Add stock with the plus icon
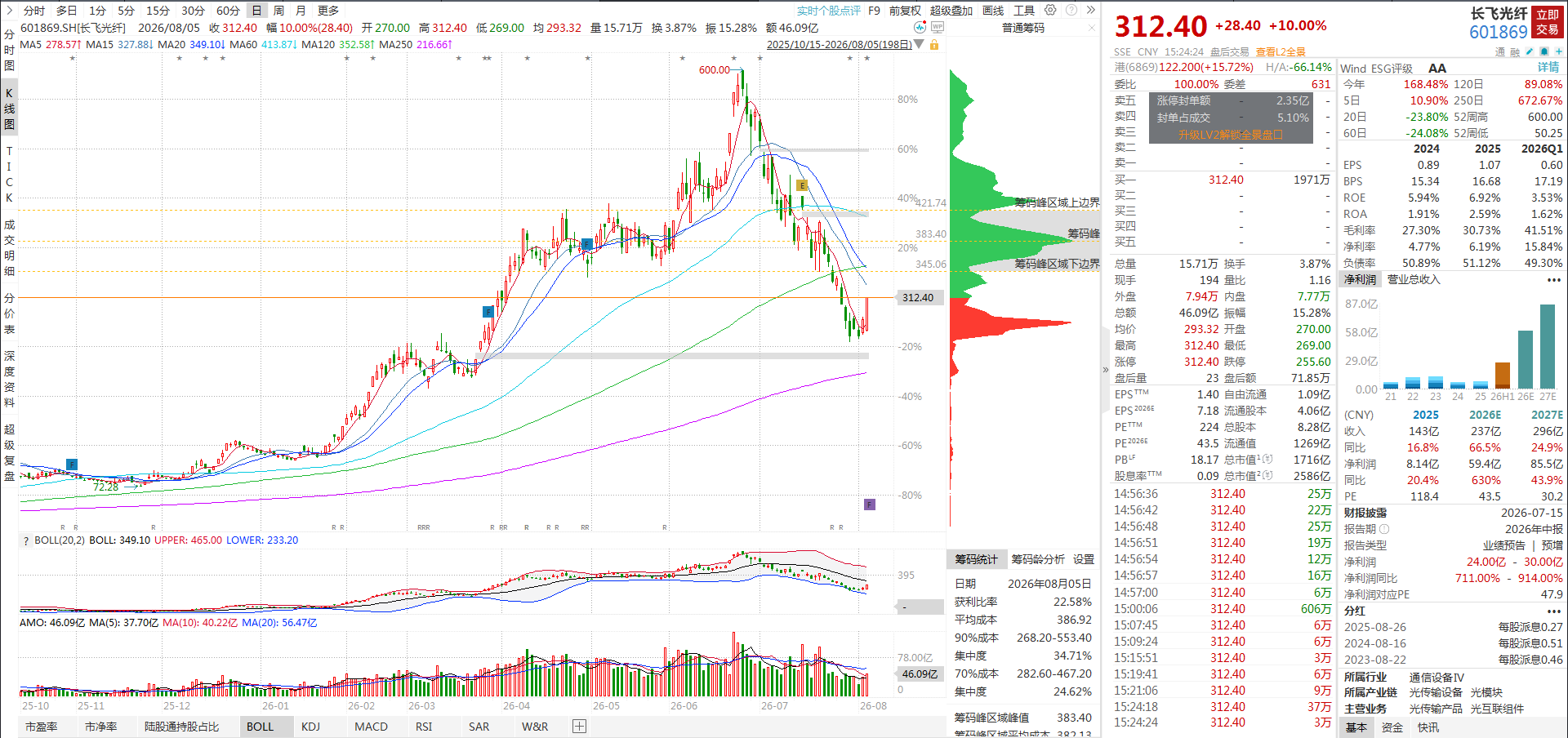 click(1559, 51)
